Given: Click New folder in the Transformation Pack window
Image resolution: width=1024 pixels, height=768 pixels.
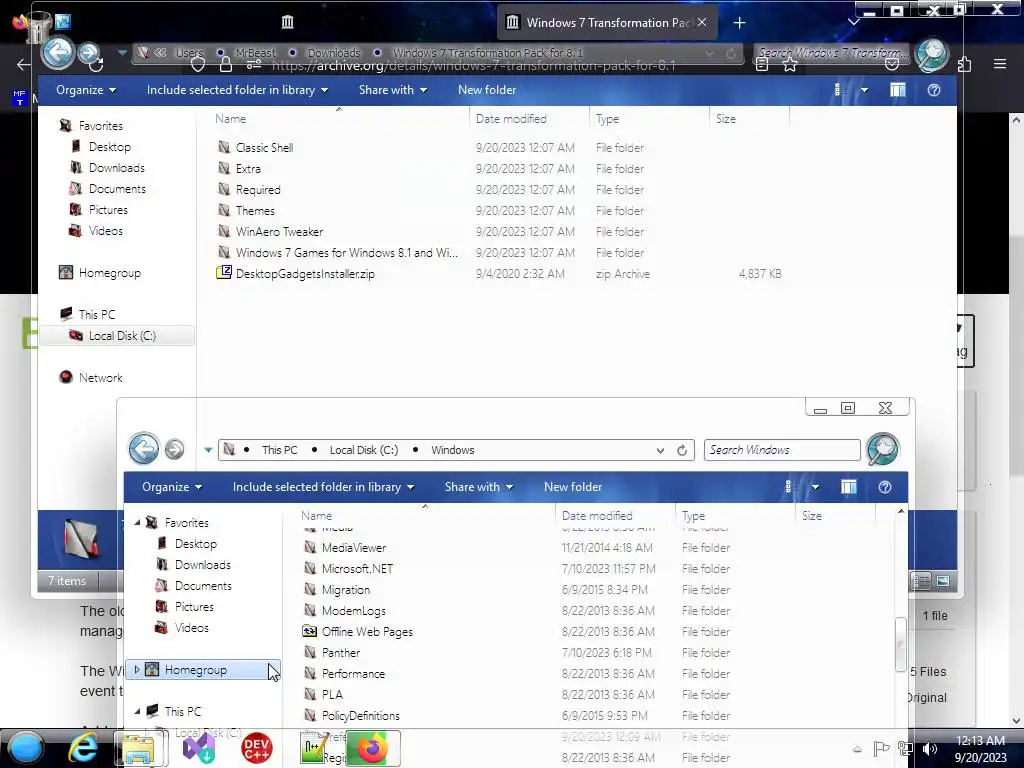Looking at the screenshot, I should coord(487,90).
